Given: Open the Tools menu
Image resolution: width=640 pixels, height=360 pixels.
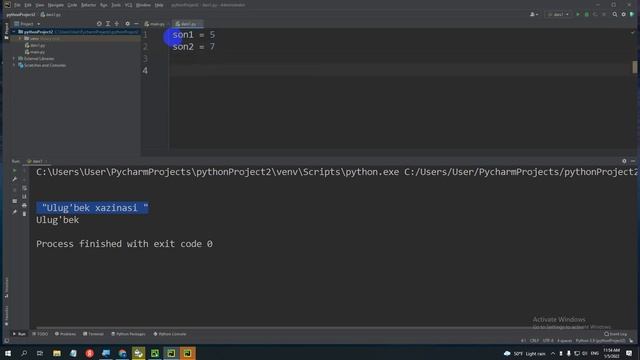Looking at the screenshot, I should click(x=116, y=5).
